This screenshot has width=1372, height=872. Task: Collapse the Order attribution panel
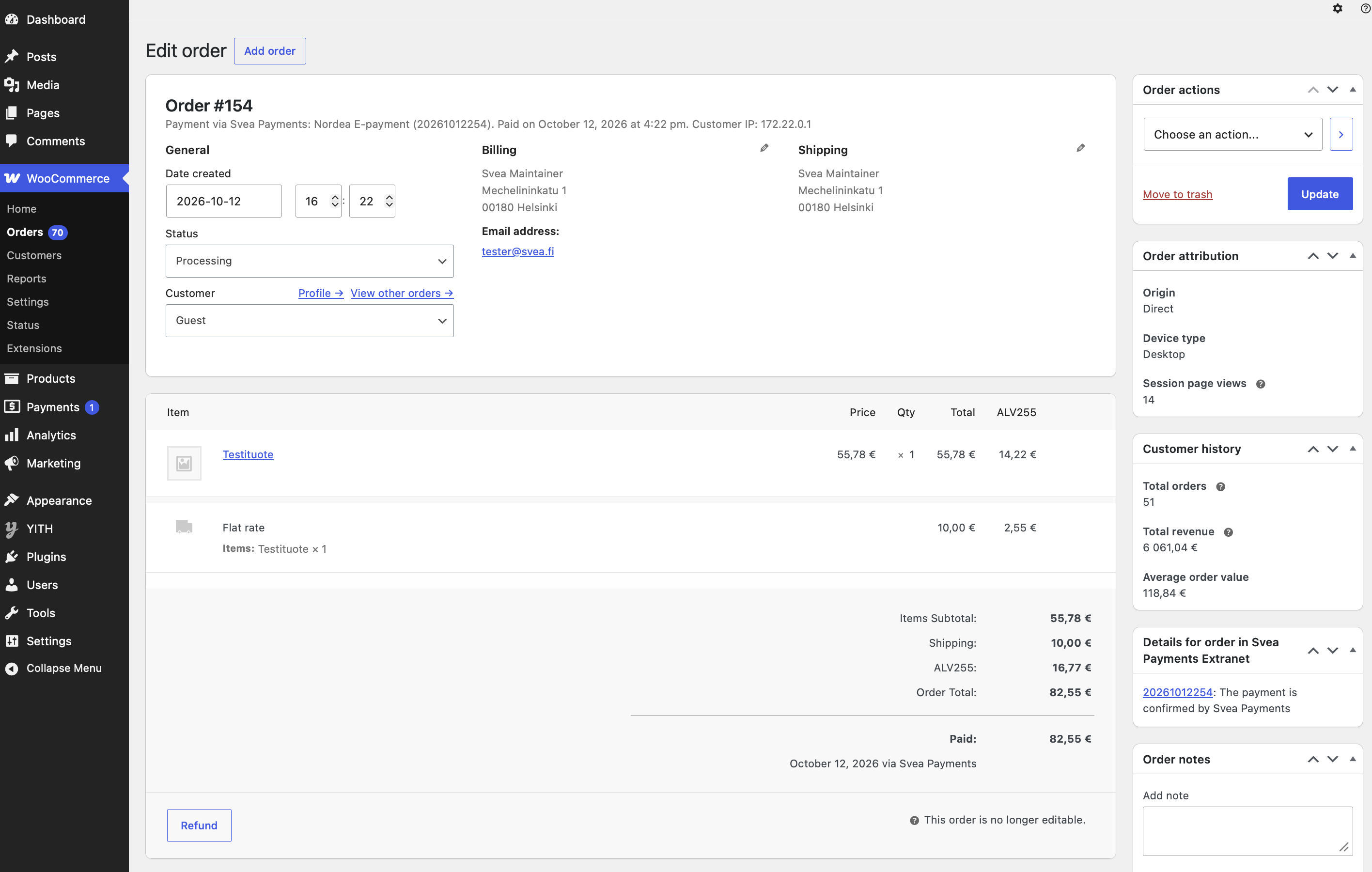1352,256
